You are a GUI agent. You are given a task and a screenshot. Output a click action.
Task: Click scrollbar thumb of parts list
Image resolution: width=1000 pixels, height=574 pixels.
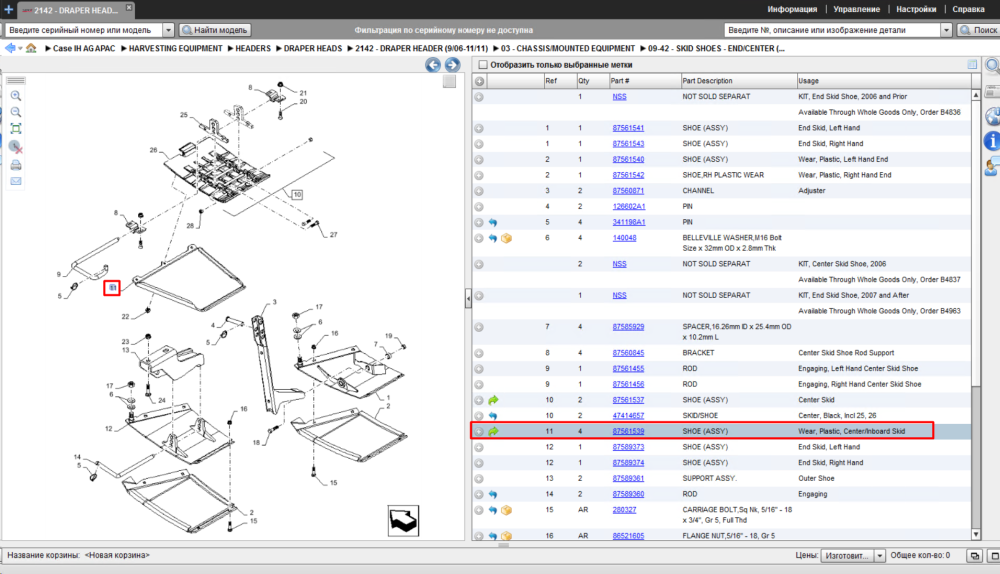(x=976, y=242)
